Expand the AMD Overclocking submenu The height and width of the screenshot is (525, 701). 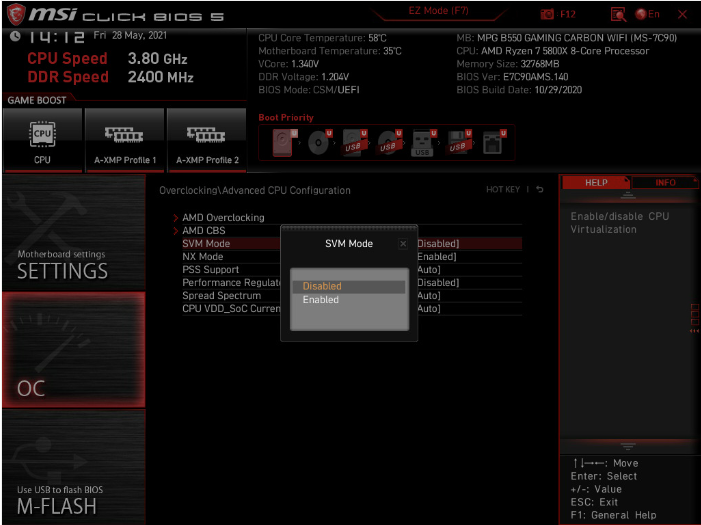coord(223,217)
